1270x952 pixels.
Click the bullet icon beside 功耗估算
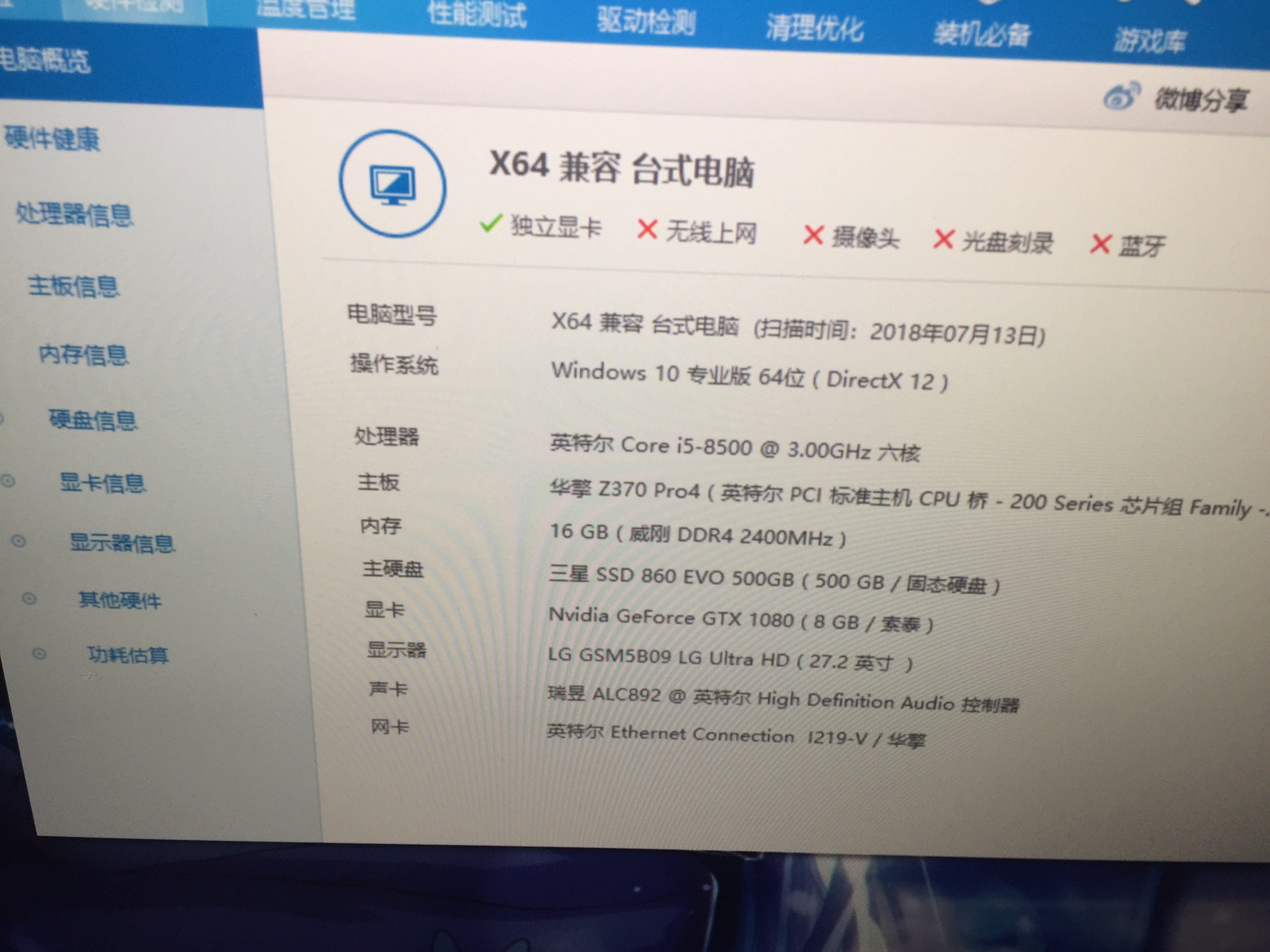click(39, 654)
